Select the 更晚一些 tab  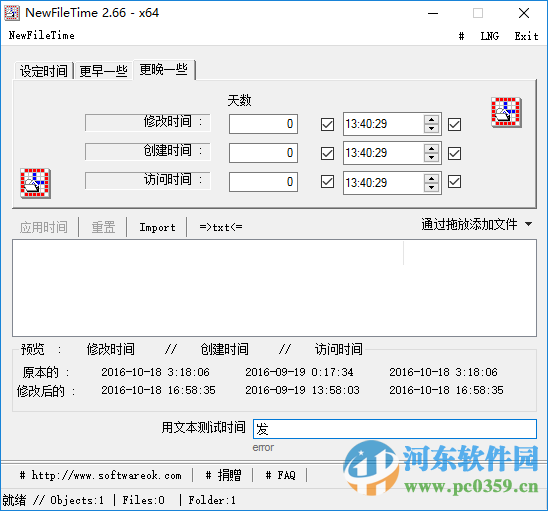pyautogui.click(x=164, y=70)
